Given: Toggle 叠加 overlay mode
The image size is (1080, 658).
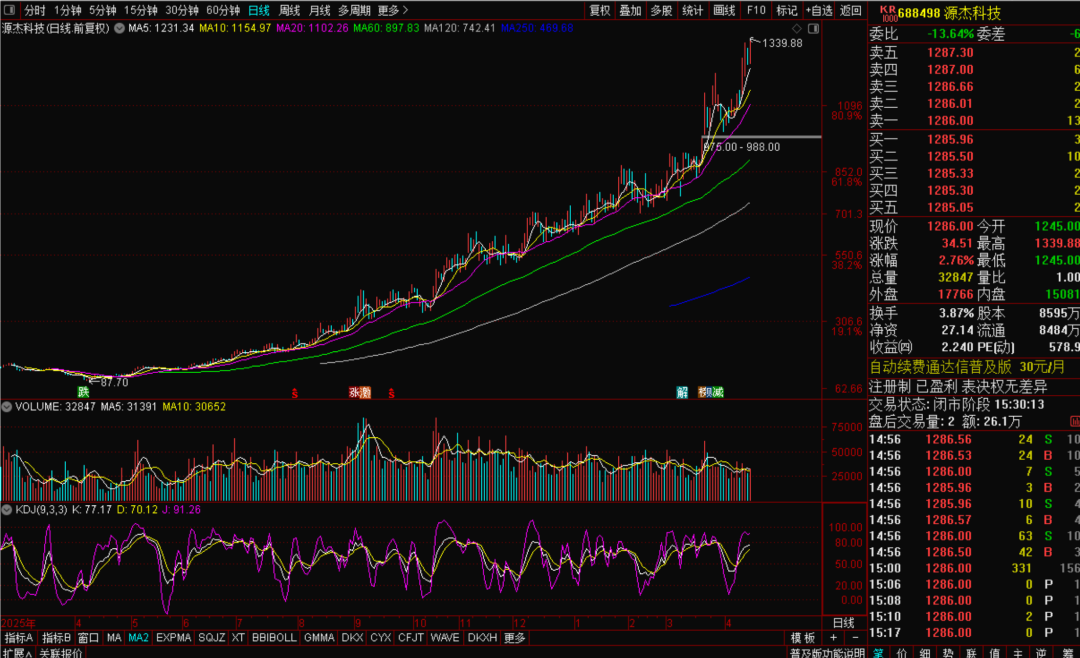Looking at the screenshot, I should [630, 10].
